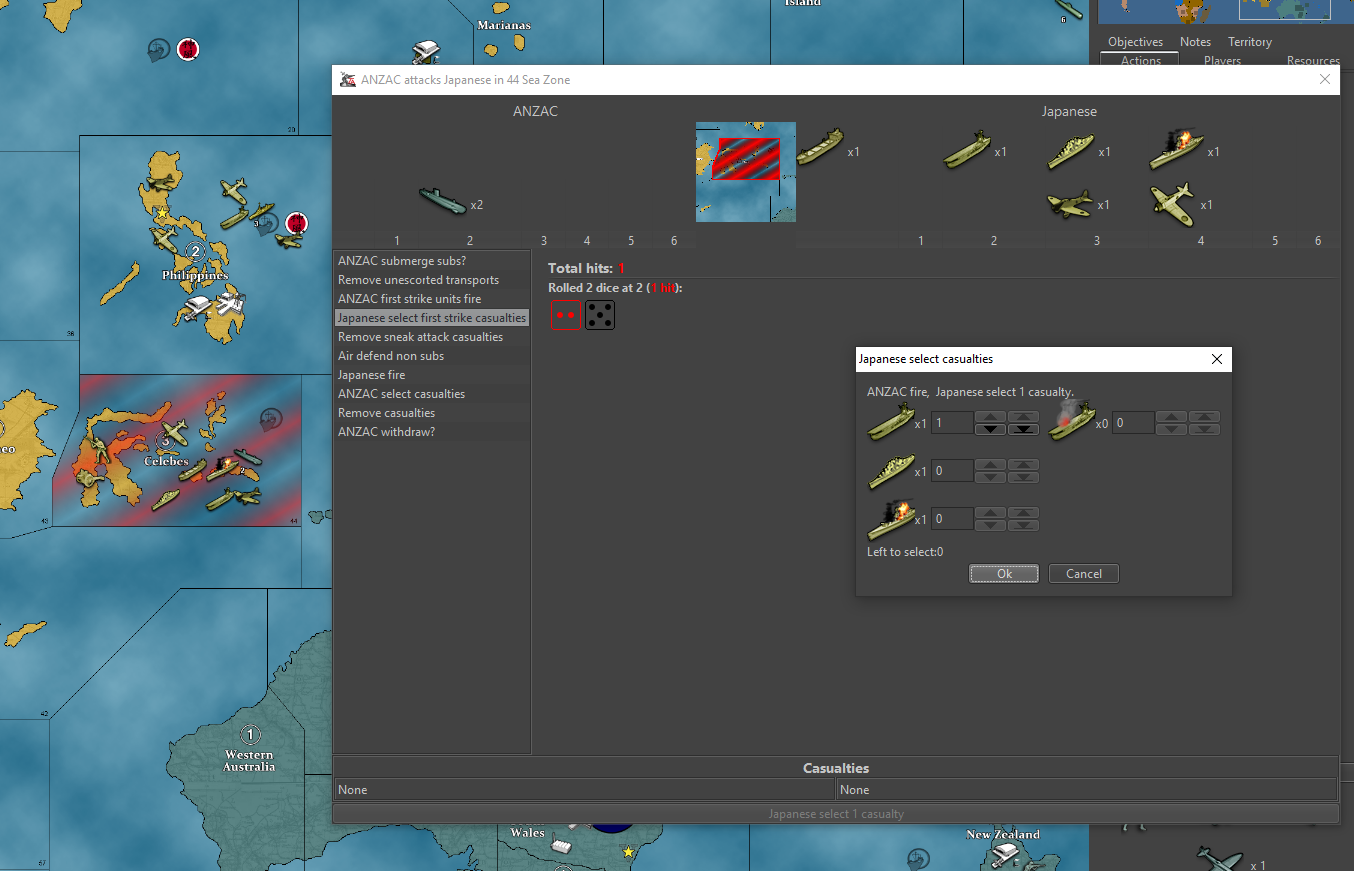1354x871 pixels.
Task: Set carrier casualties to minimum
Action: click(x=1023, y=429)
